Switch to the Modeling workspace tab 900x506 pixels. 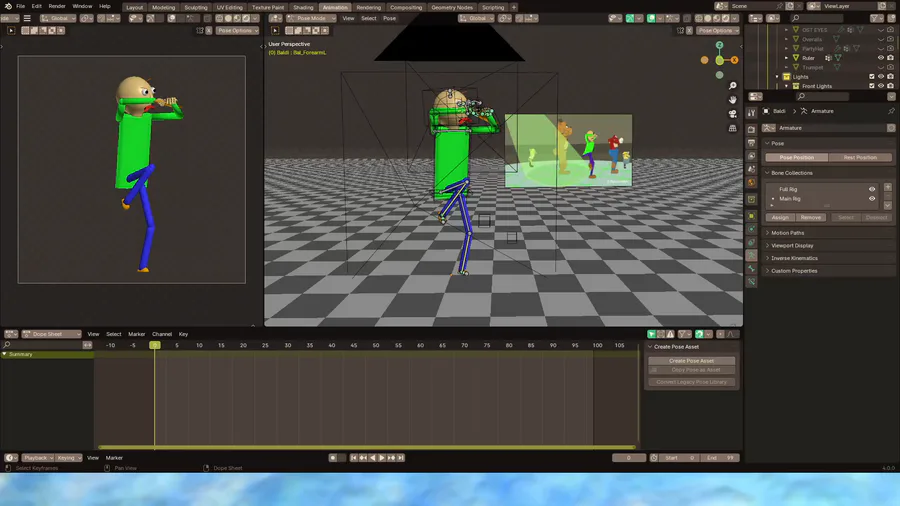point(164,7)
